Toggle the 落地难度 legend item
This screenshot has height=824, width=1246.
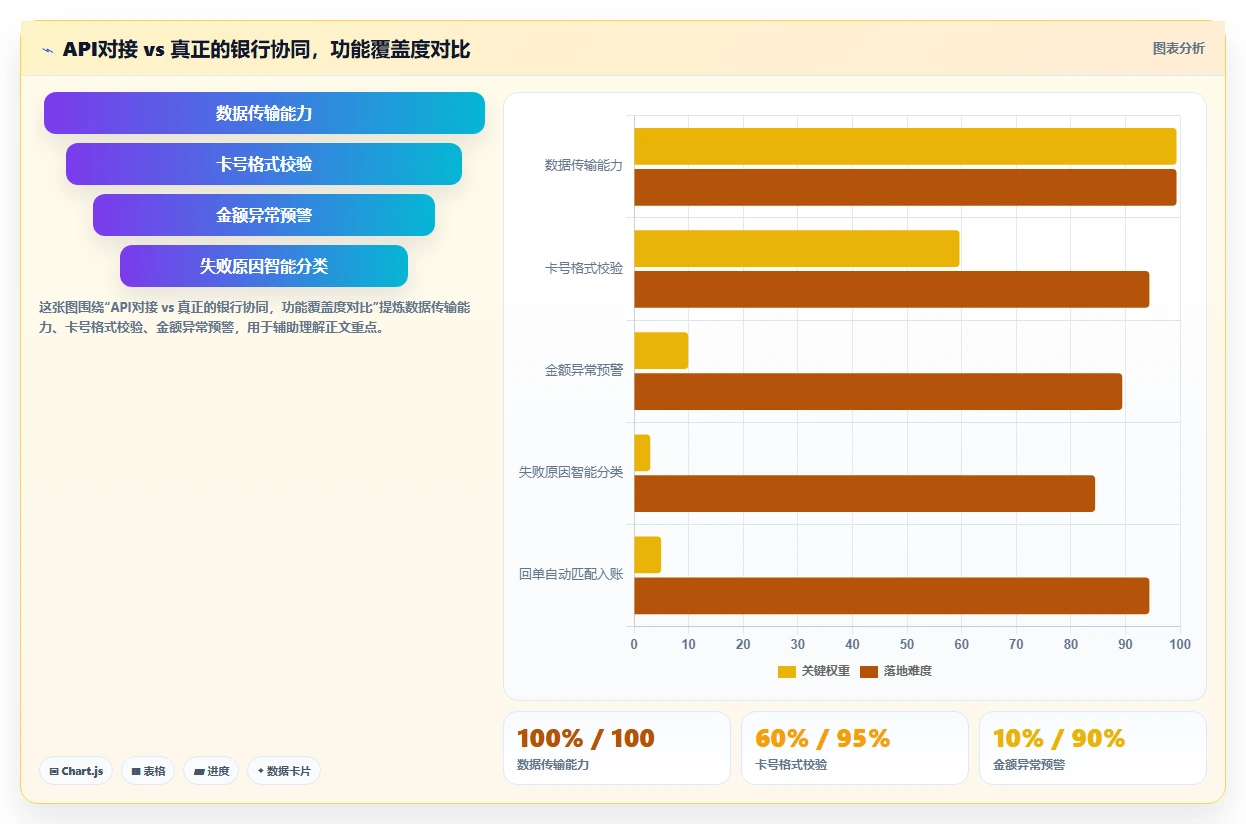[896, 671]
